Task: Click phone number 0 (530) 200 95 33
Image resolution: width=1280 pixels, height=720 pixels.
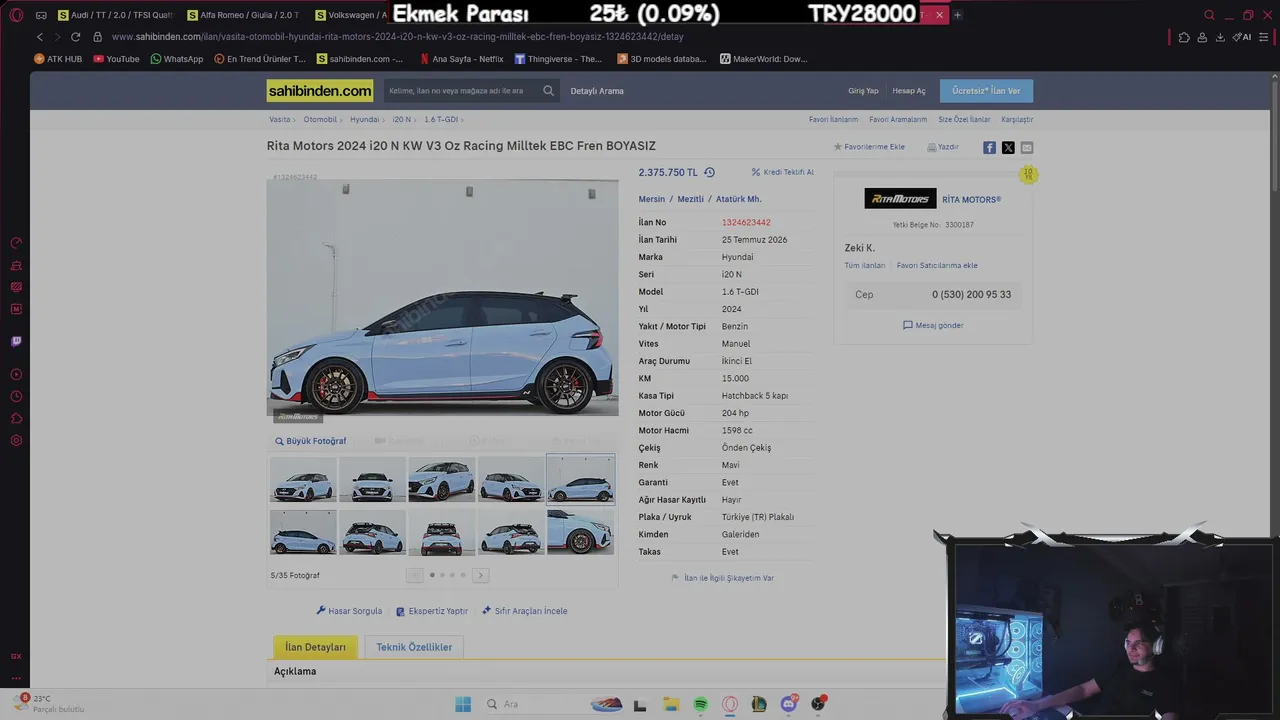Action: [971, 295]
